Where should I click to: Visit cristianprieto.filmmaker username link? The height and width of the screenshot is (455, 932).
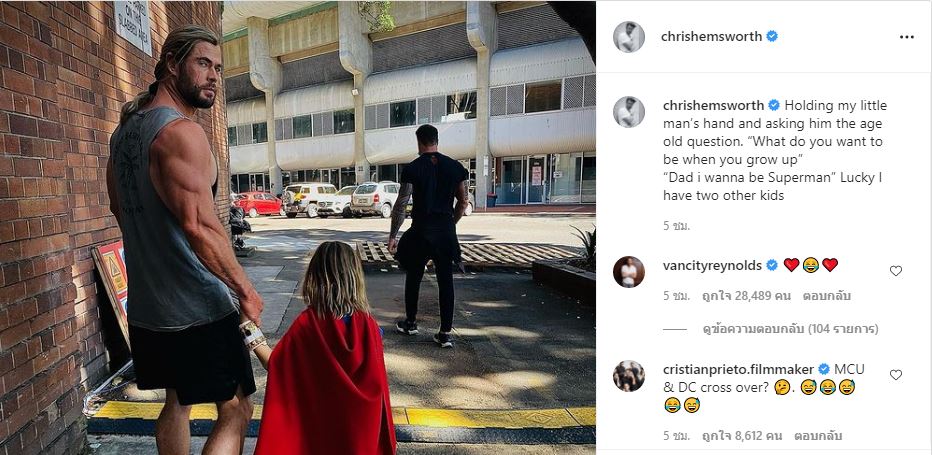tap(739, 369)
